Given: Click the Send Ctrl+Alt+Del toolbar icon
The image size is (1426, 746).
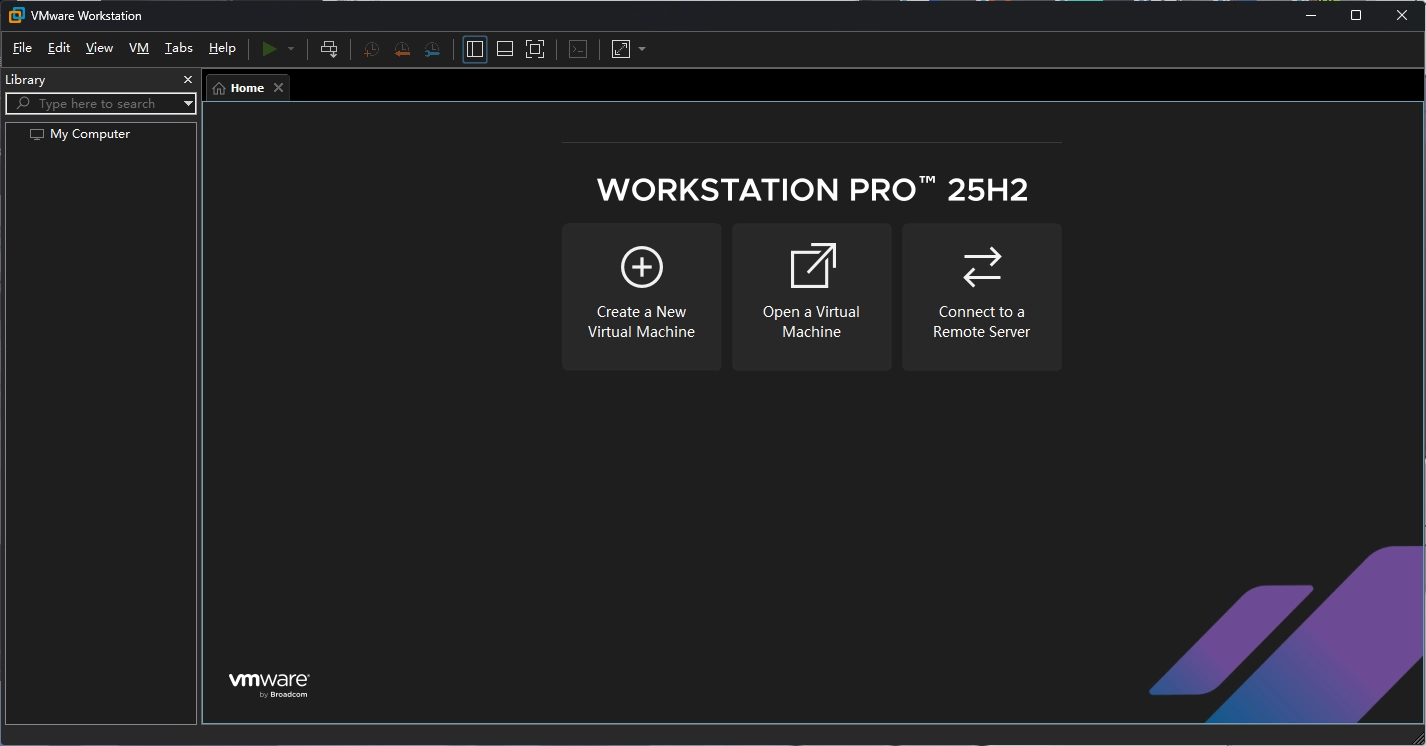Looking at the screenshot, I should click(x=329, y=49).
